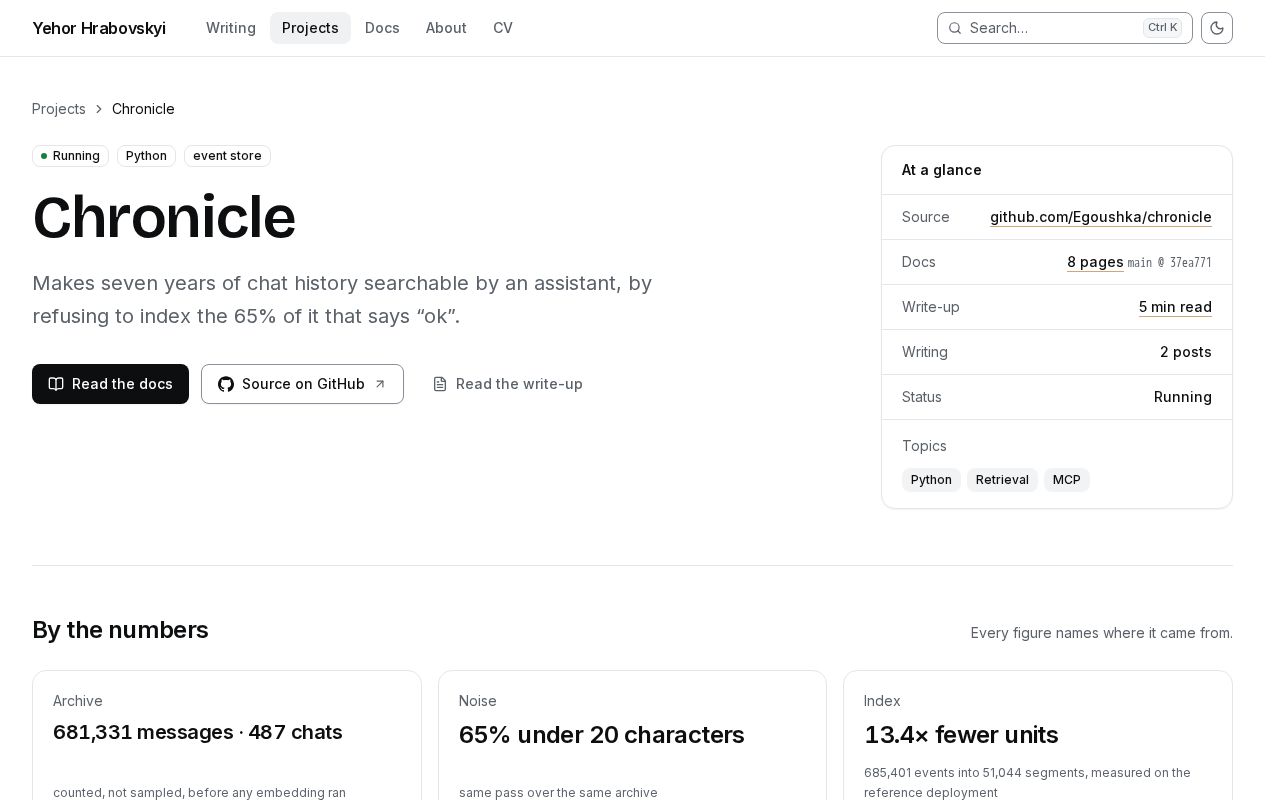Select the Retrieval topic chip
1280x800 pixels.
coord(1002,480)
